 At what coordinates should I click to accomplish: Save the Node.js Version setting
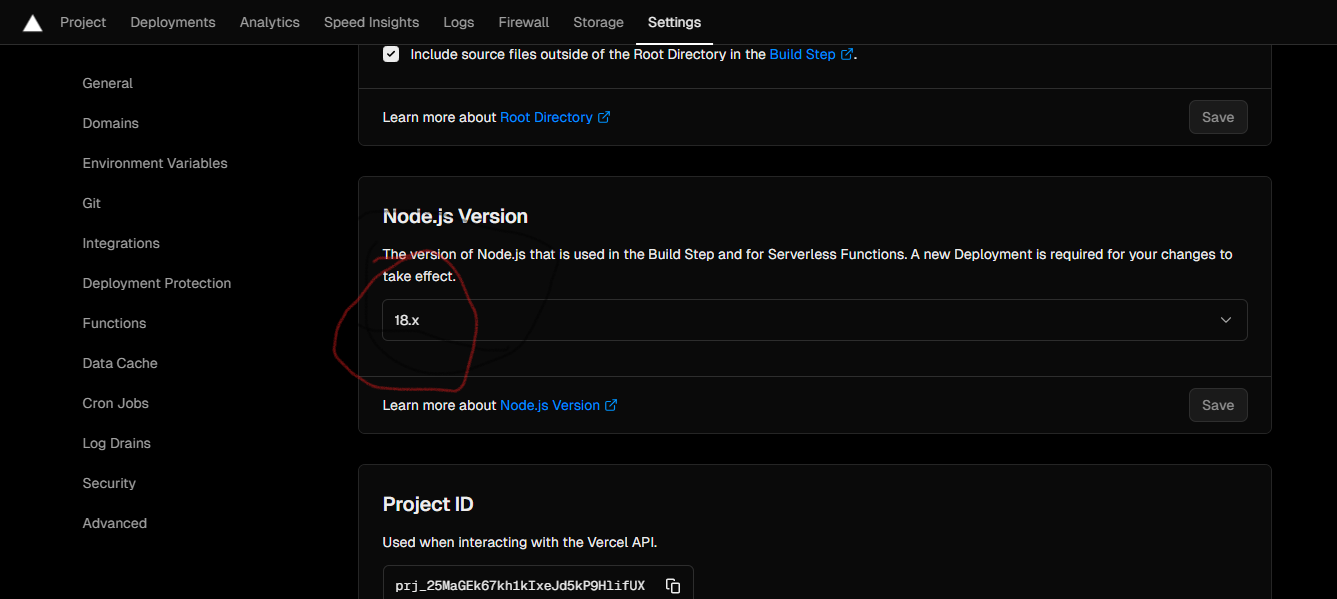coord(1217,405)
